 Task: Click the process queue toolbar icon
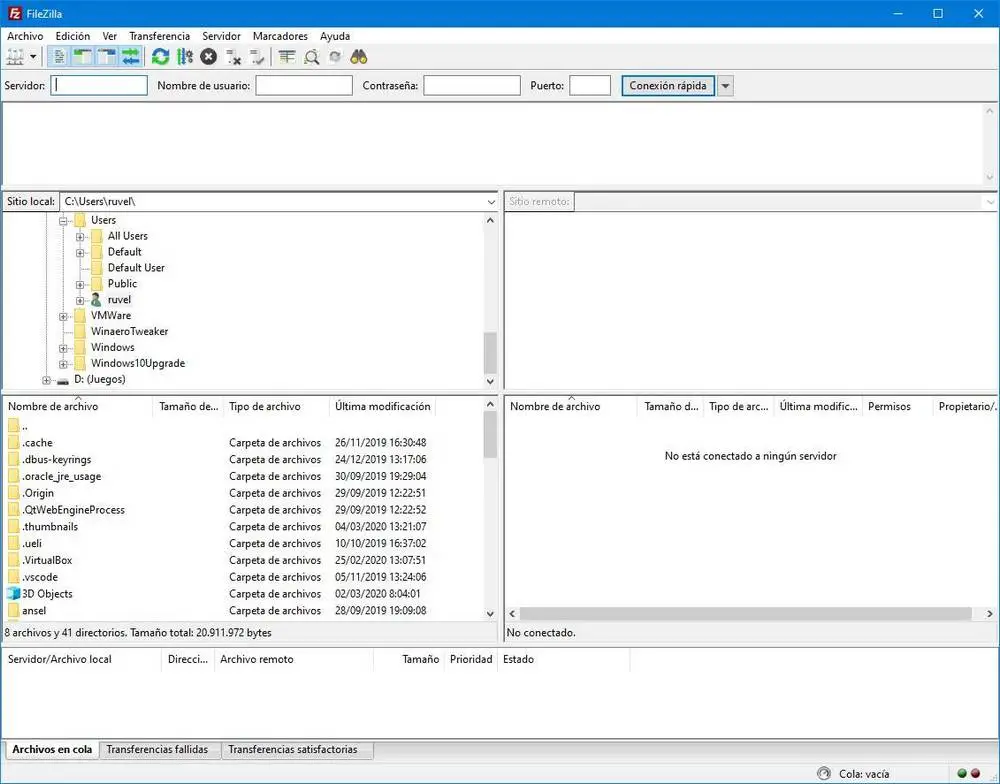pos(185,57)
